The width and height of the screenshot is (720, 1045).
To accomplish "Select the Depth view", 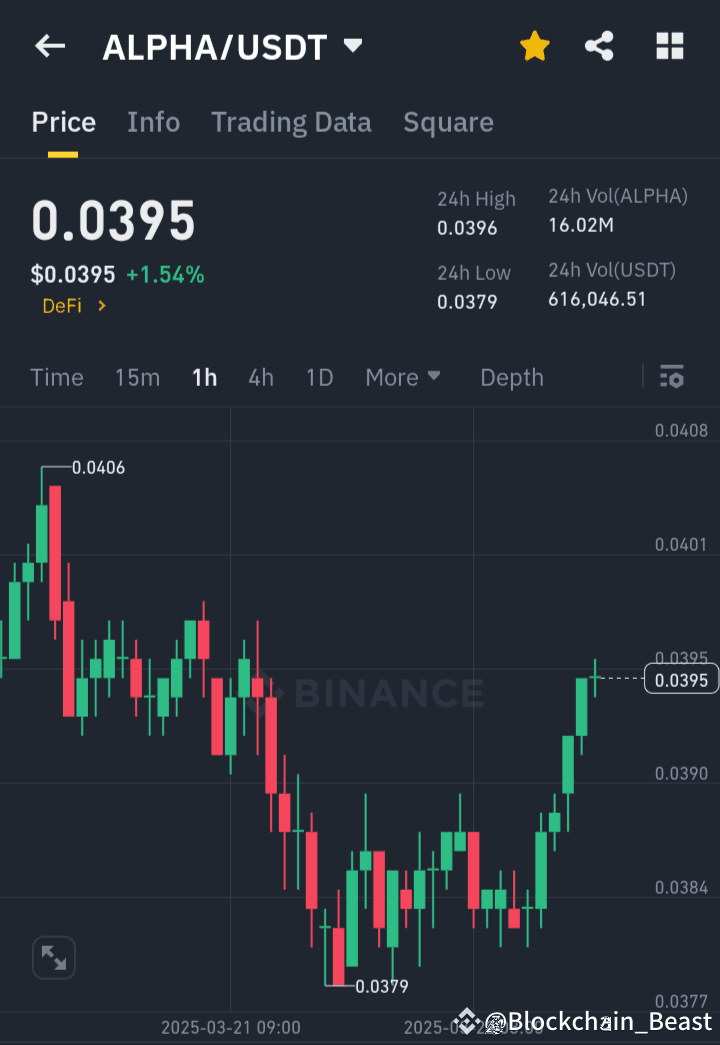I will (x=511, y=377).
